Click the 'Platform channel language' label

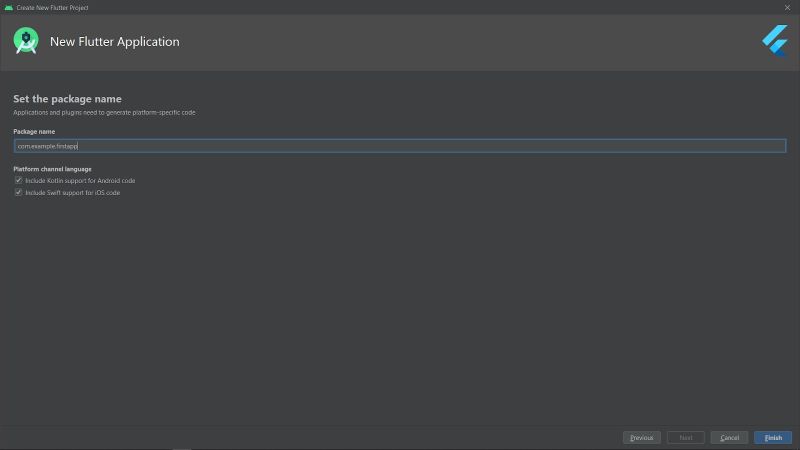point(53,169)
